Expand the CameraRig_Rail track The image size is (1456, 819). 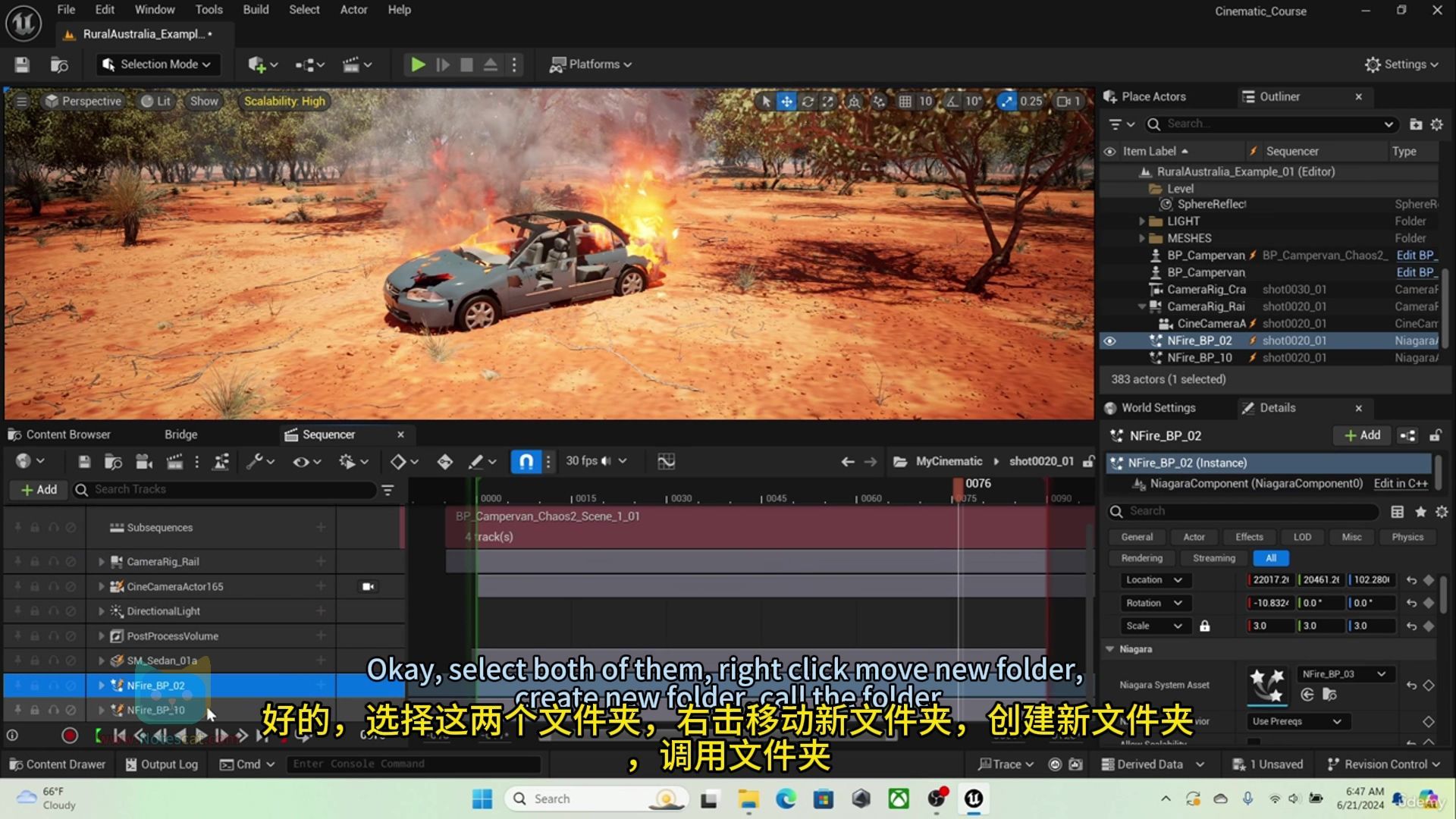tap(102, 562)
